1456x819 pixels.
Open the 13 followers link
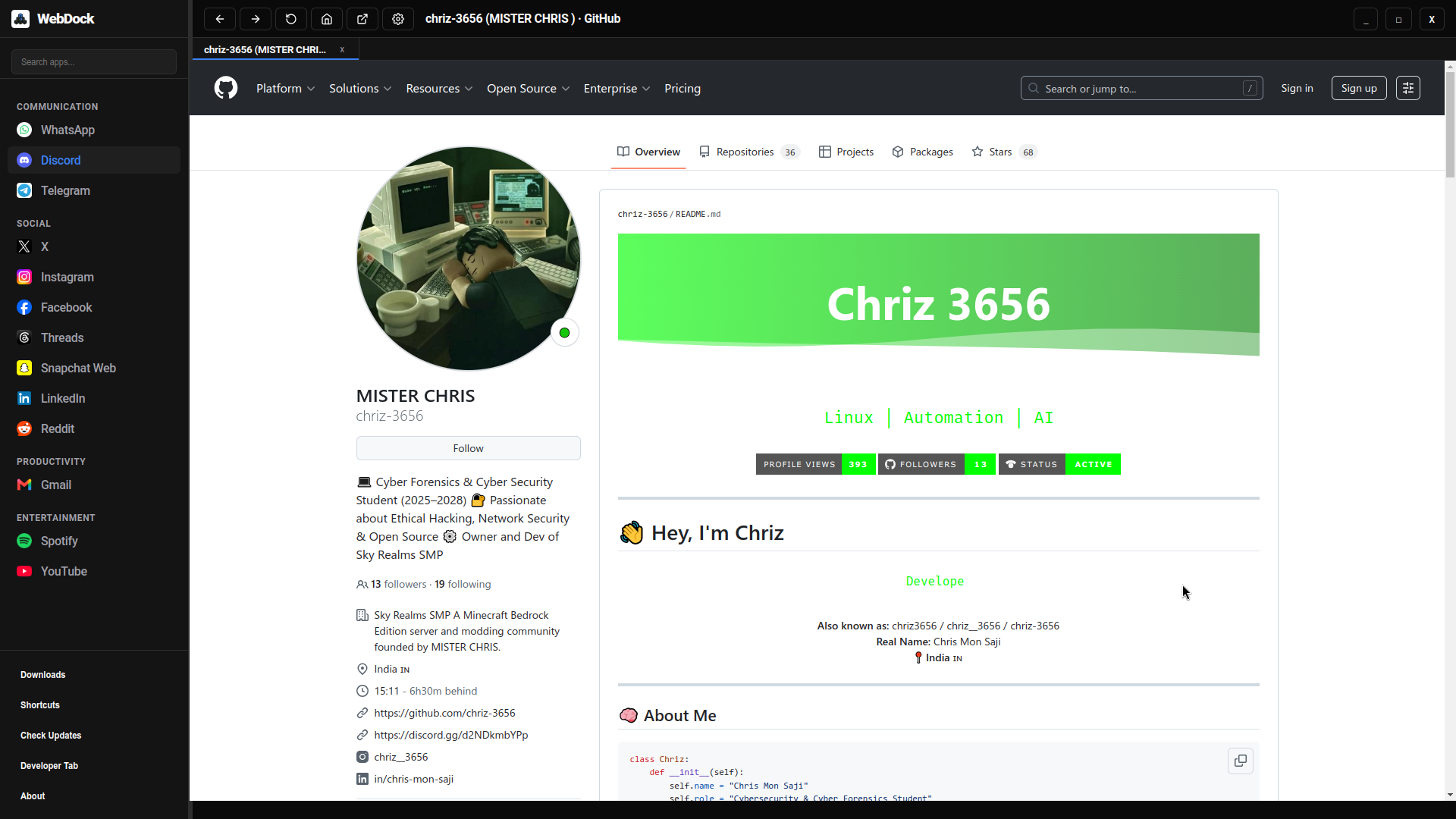[x=391, y=584]
